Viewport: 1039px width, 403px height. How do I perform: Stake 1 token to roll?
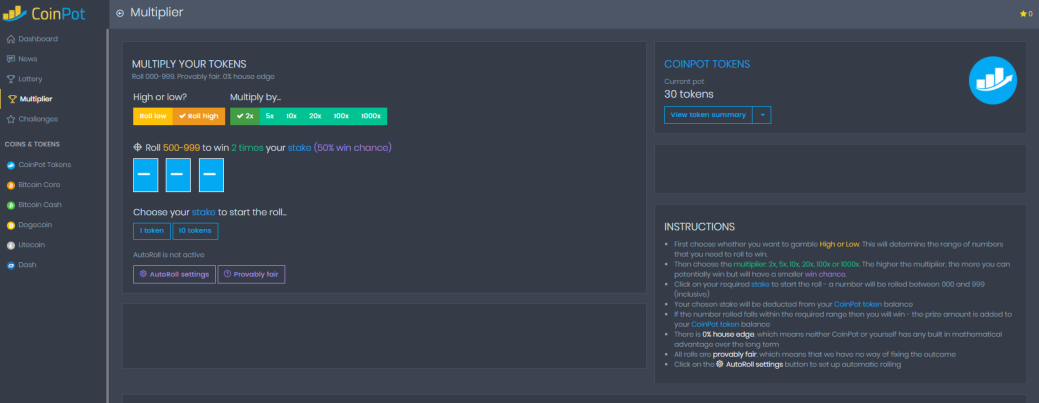(152, 231)
